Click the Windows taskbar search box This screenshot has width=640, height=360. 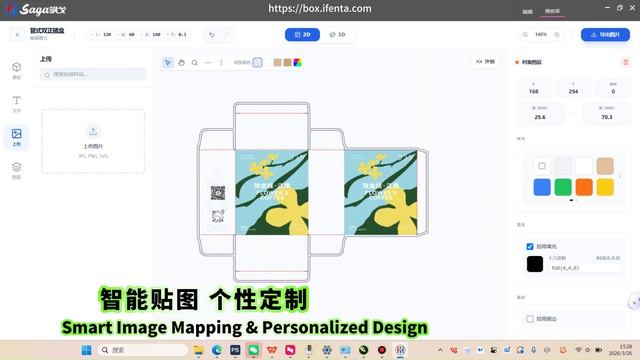(x=143, y=350)
